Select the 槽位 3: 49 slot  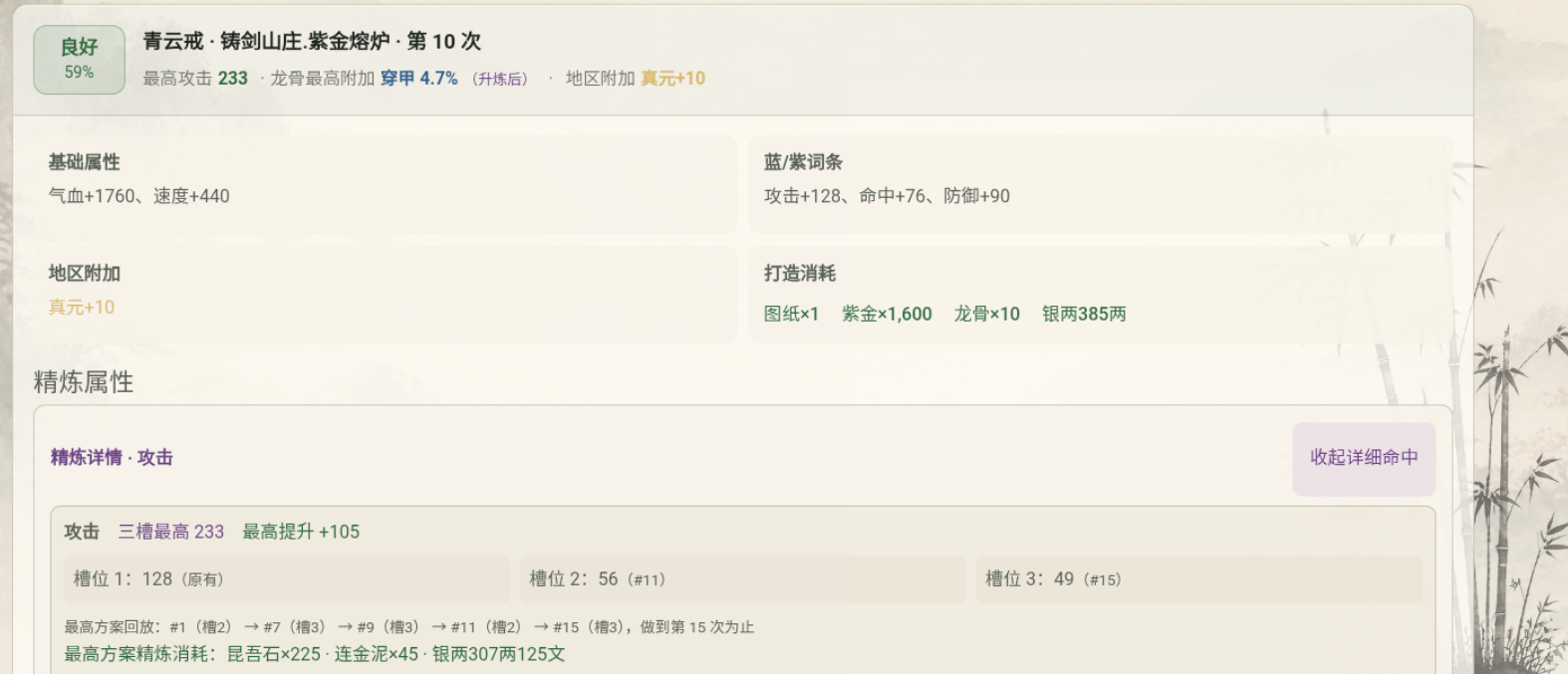tap(1199, 579)
